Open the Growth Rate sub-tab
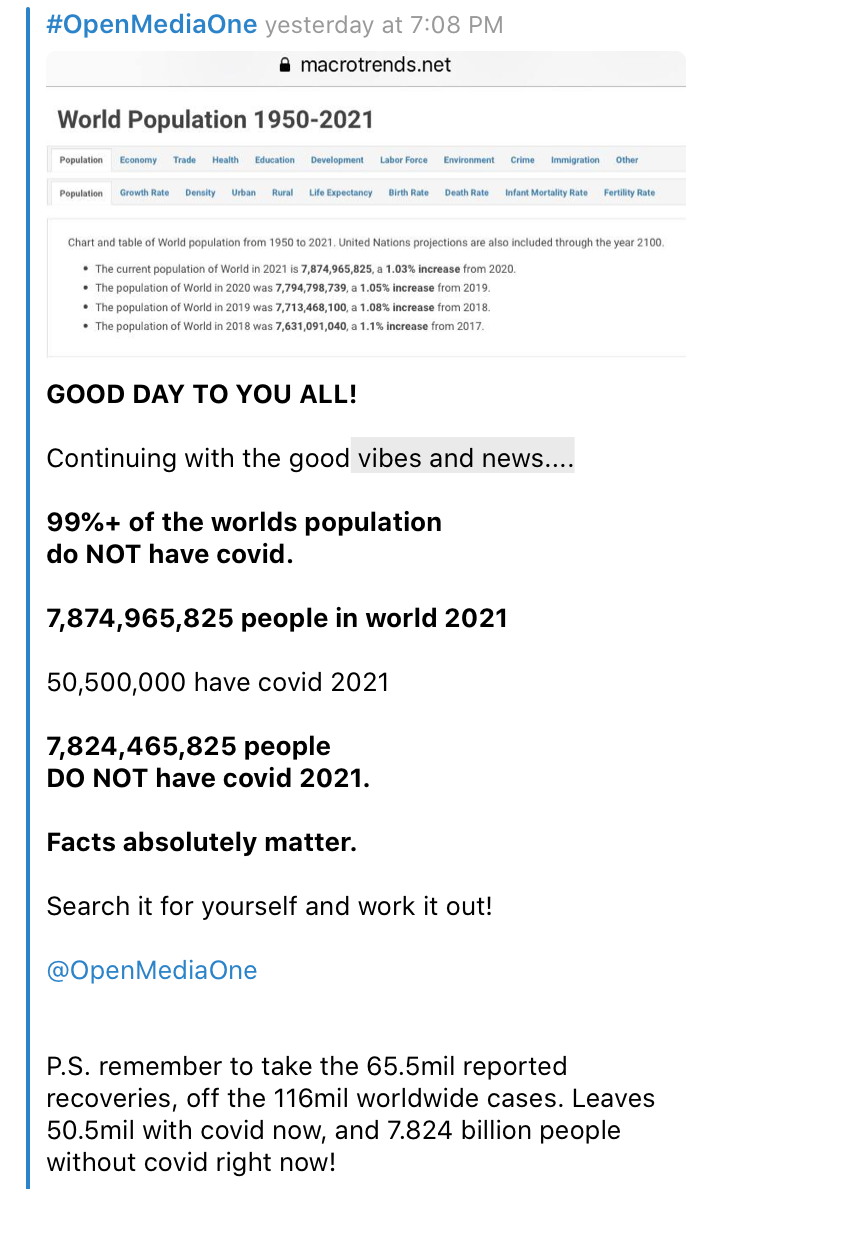Viewport: 848px width, 1246px height. pos(144,193)
